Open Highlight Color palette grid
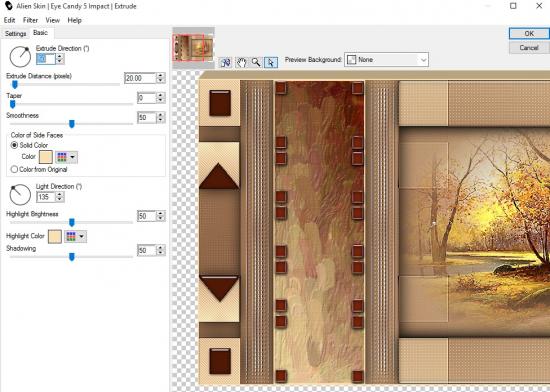The width and height of the screenshot is (550, 392). [75, 236]
